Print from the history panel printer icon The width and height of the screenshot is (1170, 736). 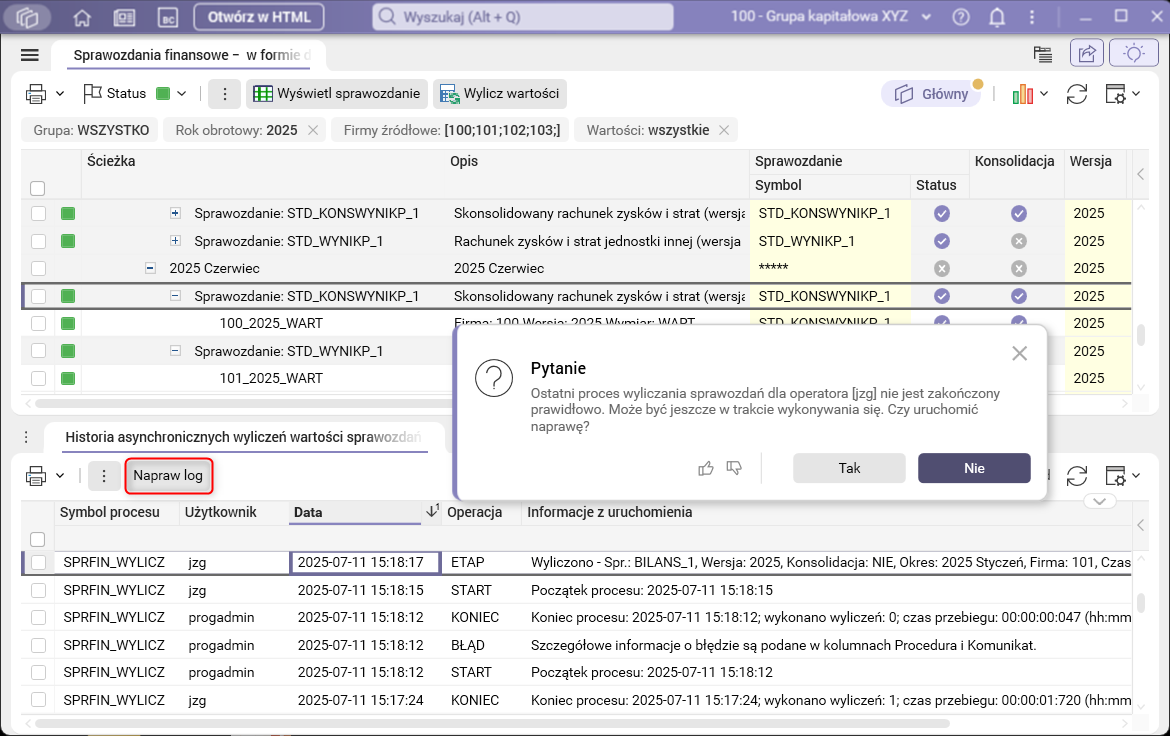click(36, 475)
